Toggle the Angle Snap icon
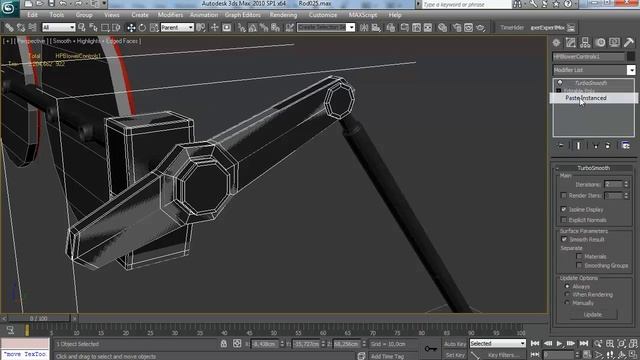 pos(253,27)
